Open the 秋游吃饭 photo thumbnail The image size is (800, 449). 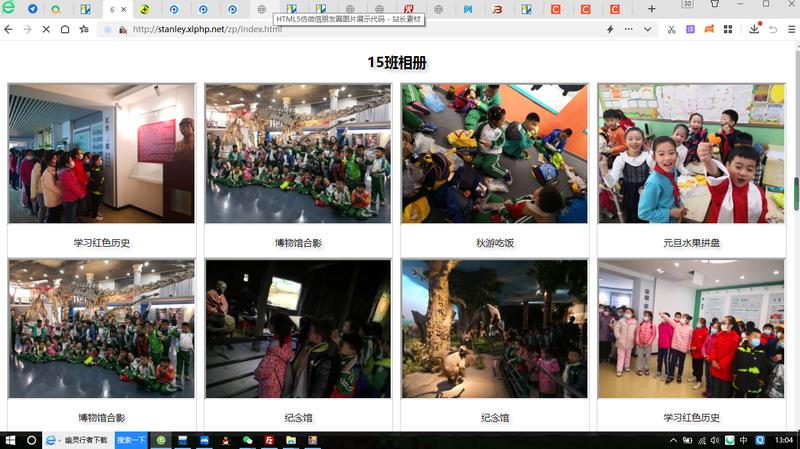coord(495,153)
